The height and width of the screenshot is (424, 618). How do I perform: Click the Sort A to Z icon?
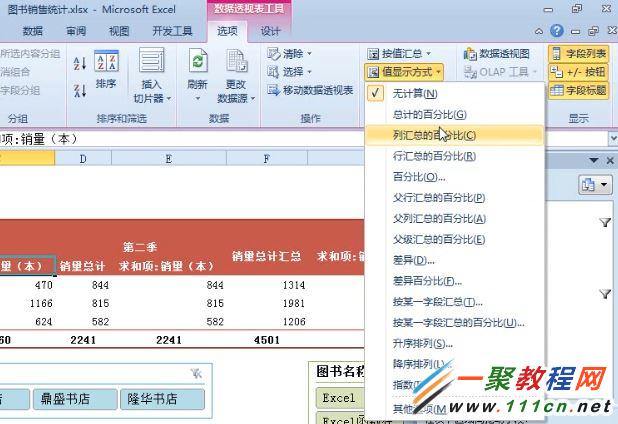click(80, 63)
